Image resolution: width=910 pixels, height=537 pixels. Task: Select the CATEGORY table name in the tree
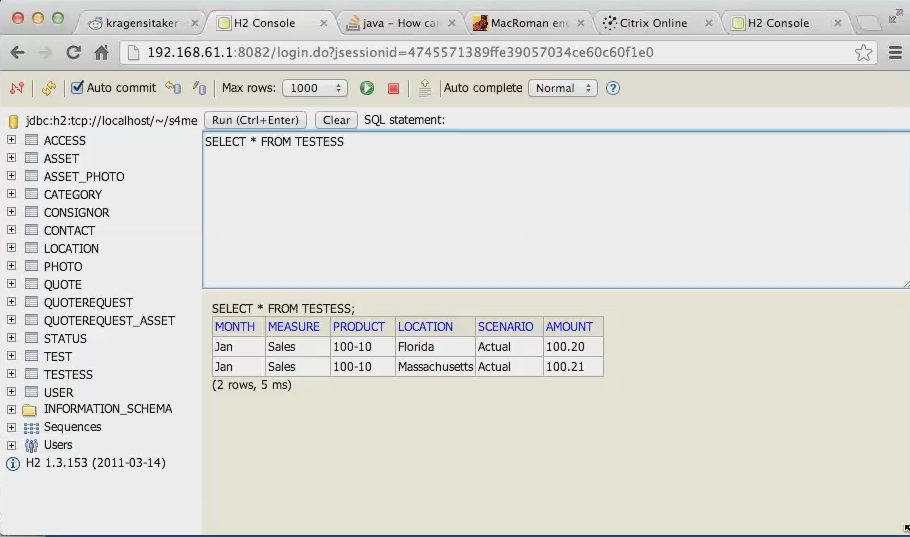click(x=73, y=194)
